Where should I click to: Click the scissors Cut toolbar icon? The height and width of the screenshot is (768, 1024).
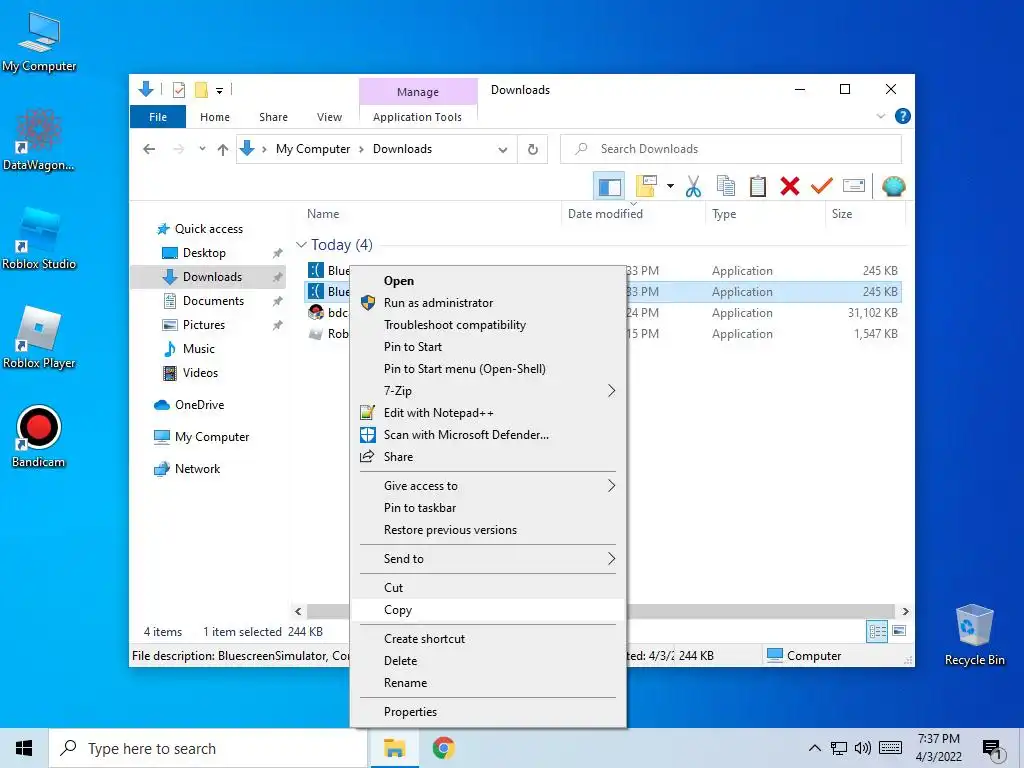tap(693, 187)
